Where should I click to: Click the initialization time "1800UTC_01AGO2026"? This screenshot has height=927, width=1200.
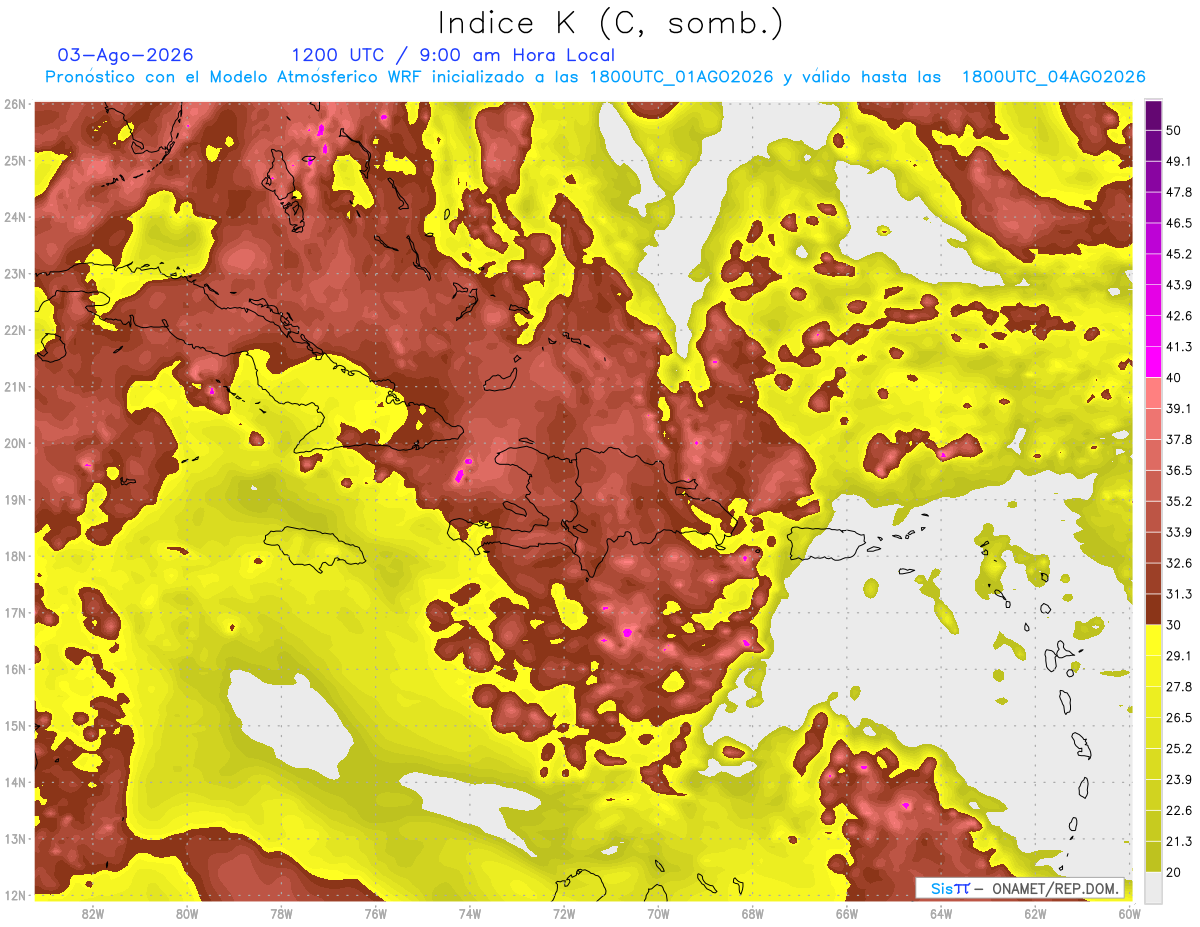pos(681,77)
